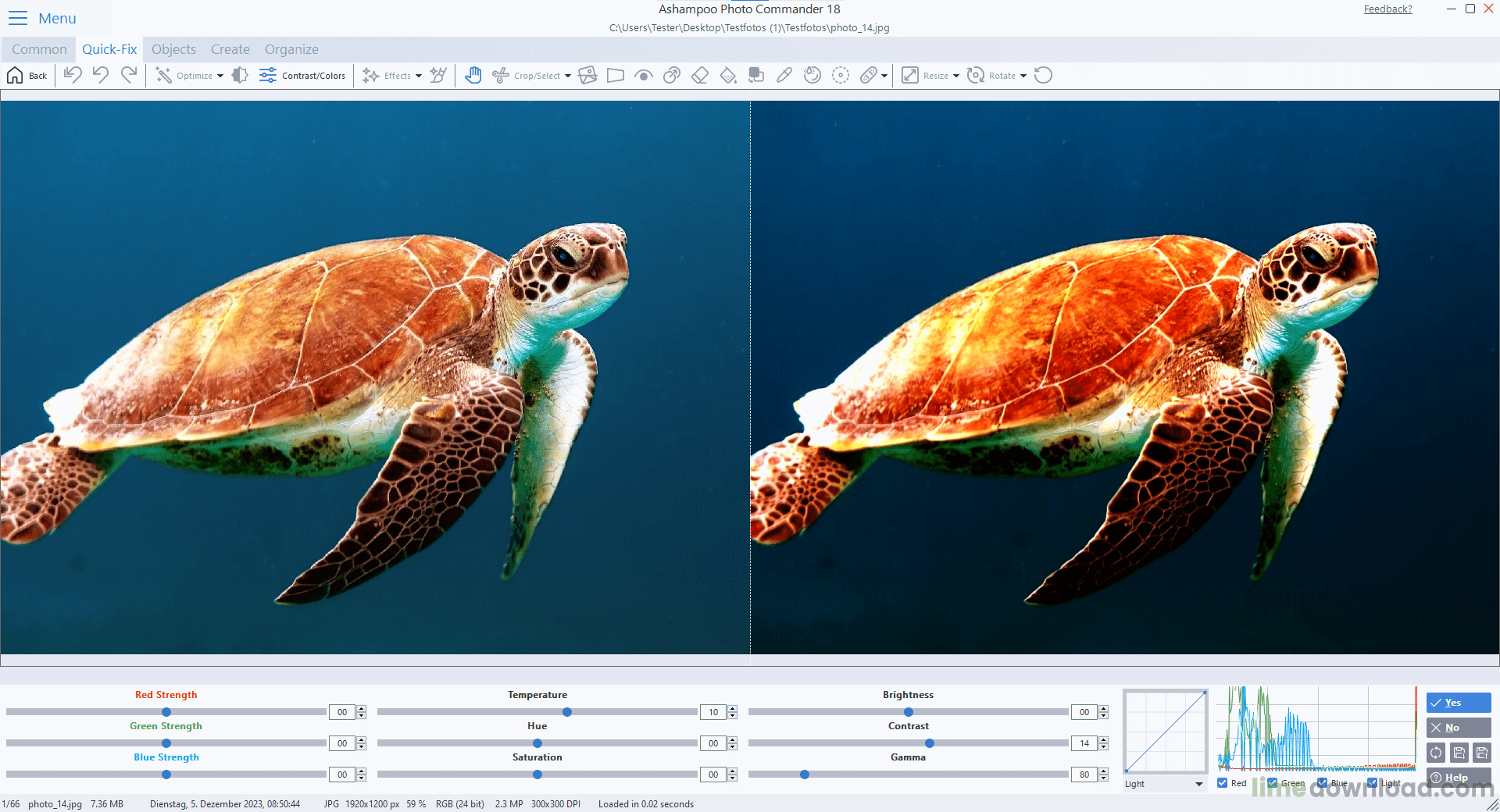The height and width of the screenshot is (812, 1500).
Task: Activate the Hand pan tool
Action: 473,75
